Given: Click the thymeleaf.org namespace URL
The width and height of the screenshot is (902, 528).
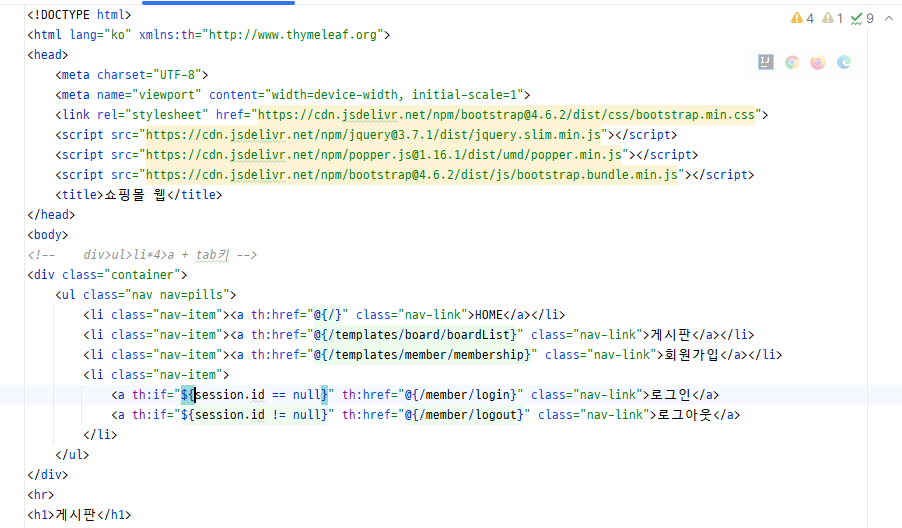Looking at the screenshot, I should (x=293, y=35).
